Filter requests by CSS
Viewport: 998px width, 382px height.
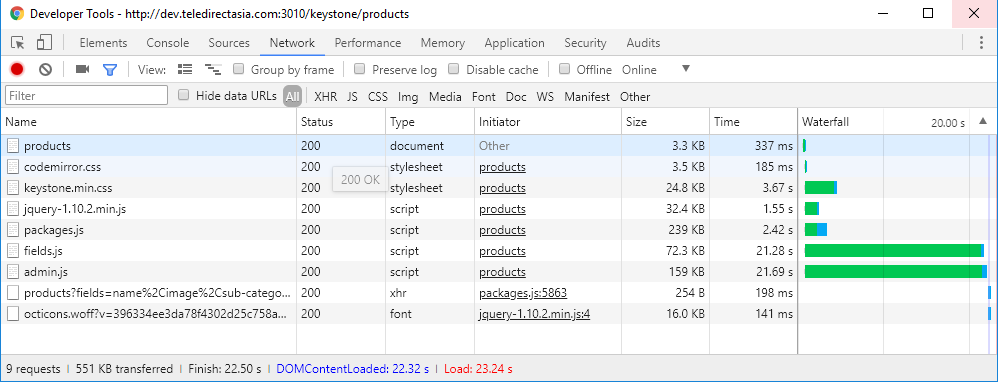tap(378, 97)
